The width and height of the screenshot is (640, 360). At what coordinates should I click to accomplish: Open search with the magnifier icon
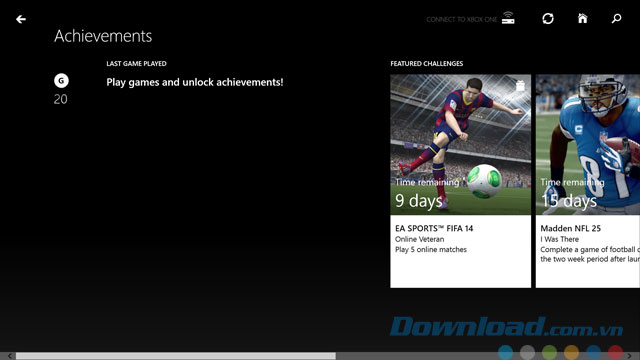pyautogui.click(x=616, y=18)
